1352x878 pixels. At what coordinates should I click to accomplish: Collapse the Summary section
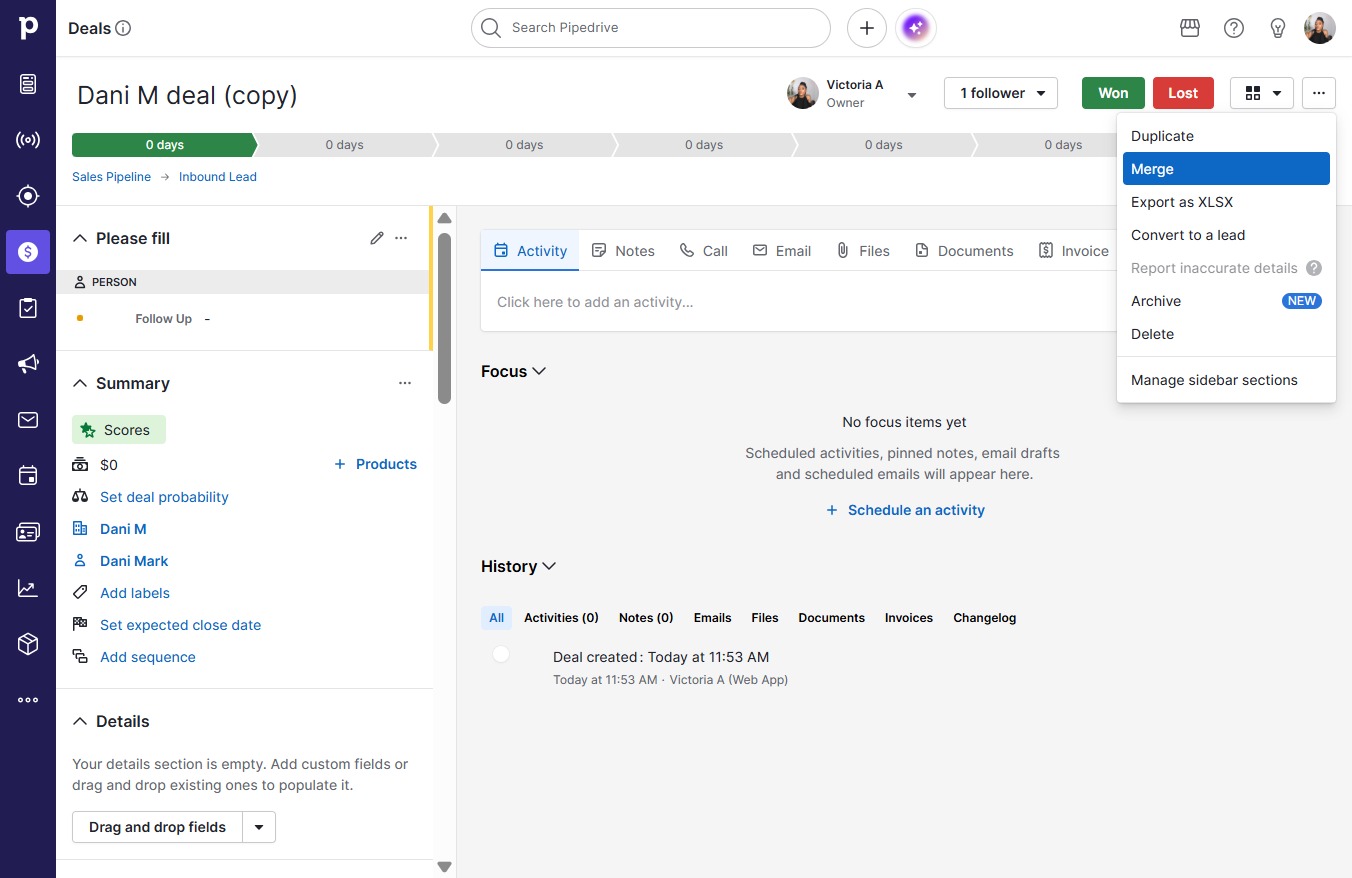click(80, 383)
